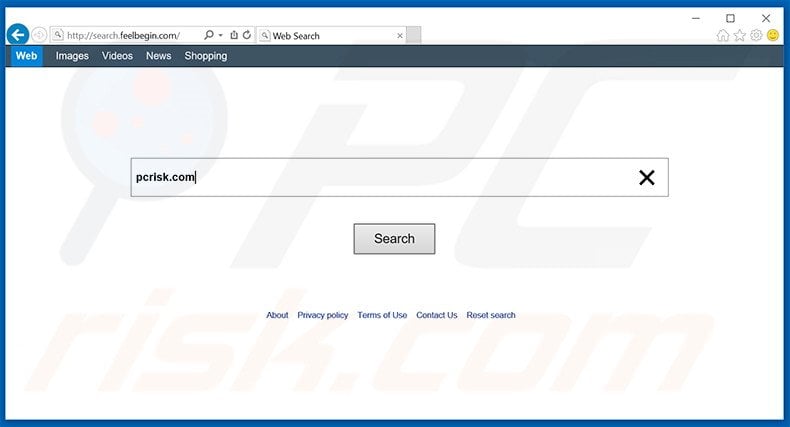Close the browser window
This screenshot has width=790, height=427.
[x=766, y=18]
